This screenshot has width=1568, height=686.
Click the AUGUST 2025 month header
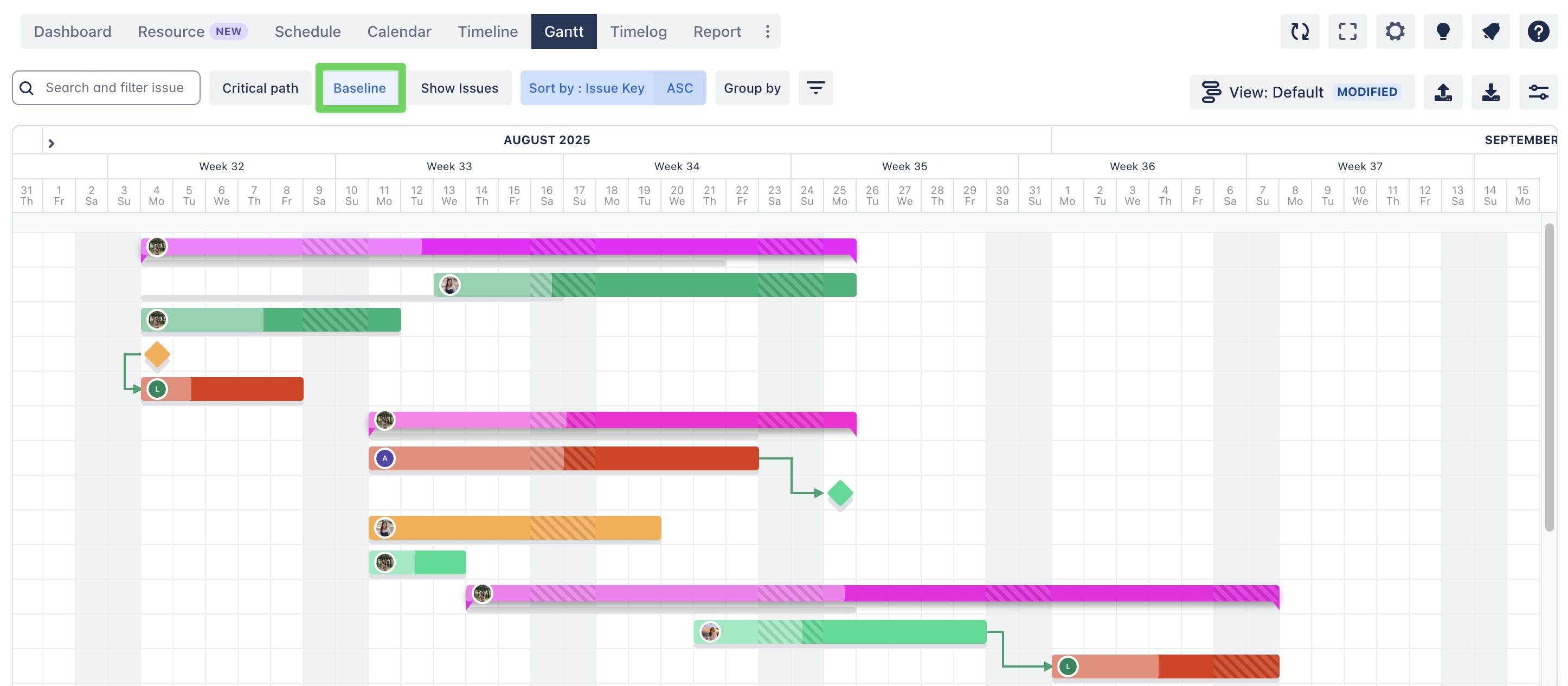tap(547, 140)
